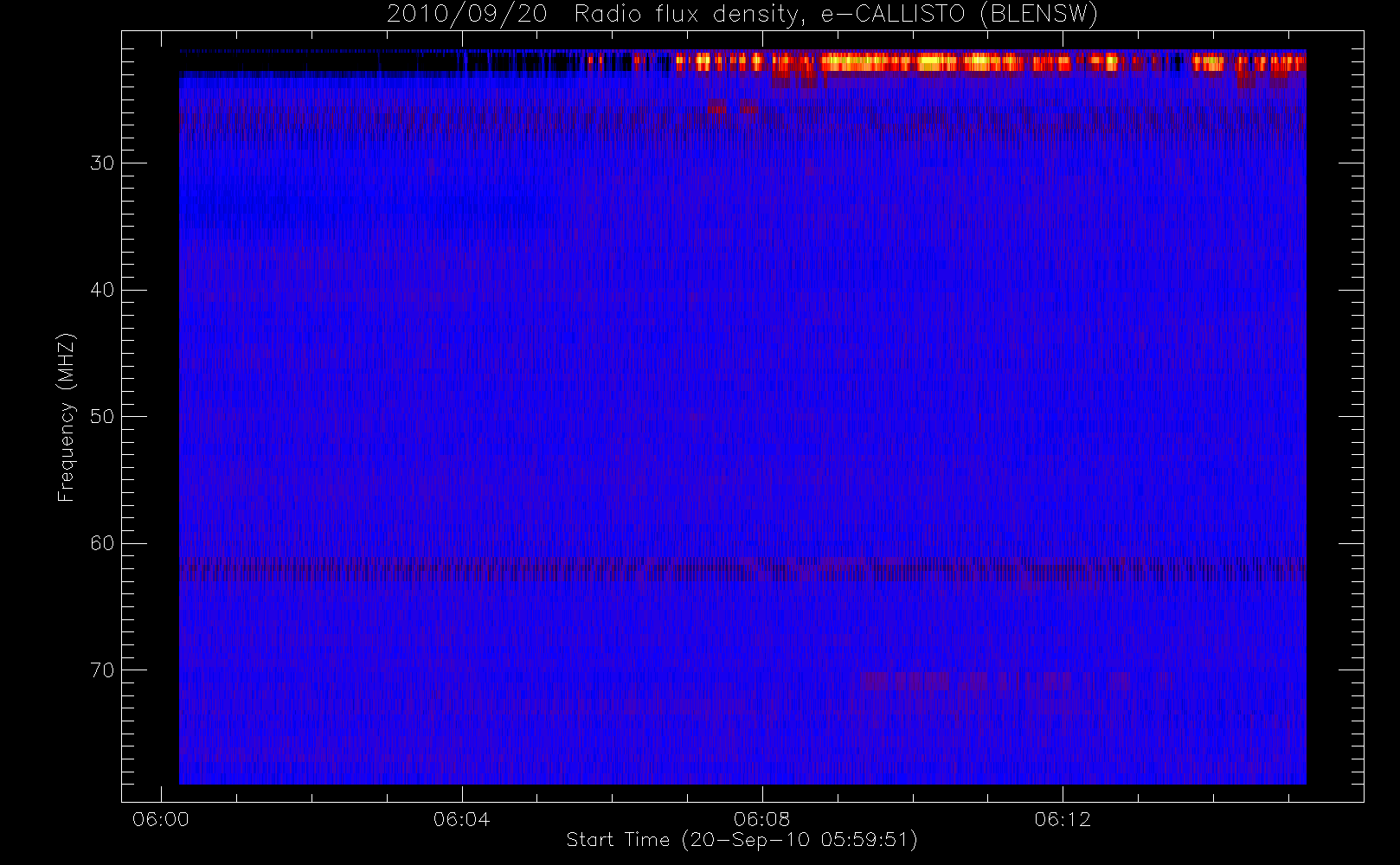Click the '06:00' time tick label
1400x865 pixels.
pyautogui.click(x=161, y=818)
